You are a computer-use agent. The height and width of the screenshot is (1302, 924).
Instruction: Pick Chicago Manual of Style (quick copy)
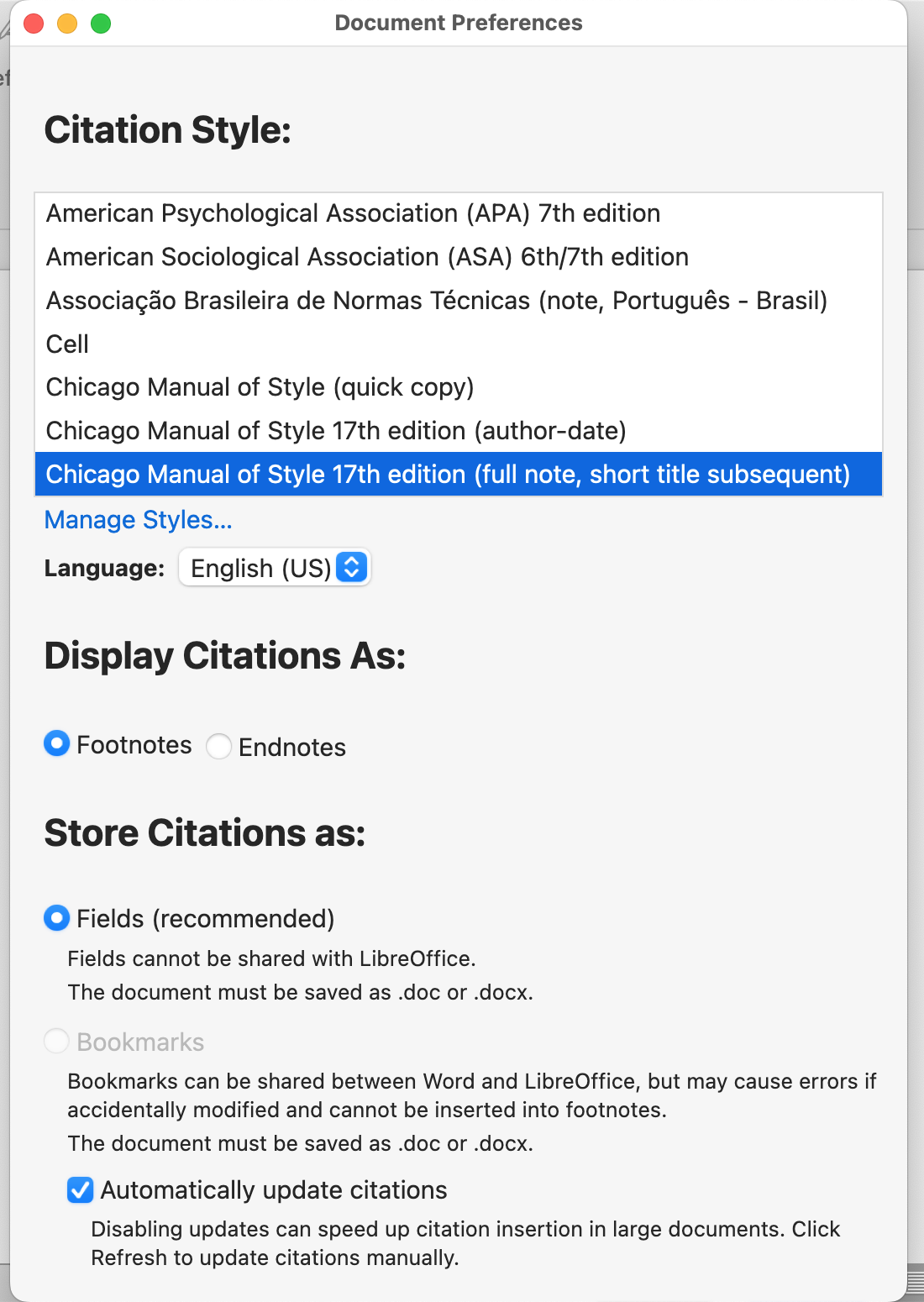(459, 387)
